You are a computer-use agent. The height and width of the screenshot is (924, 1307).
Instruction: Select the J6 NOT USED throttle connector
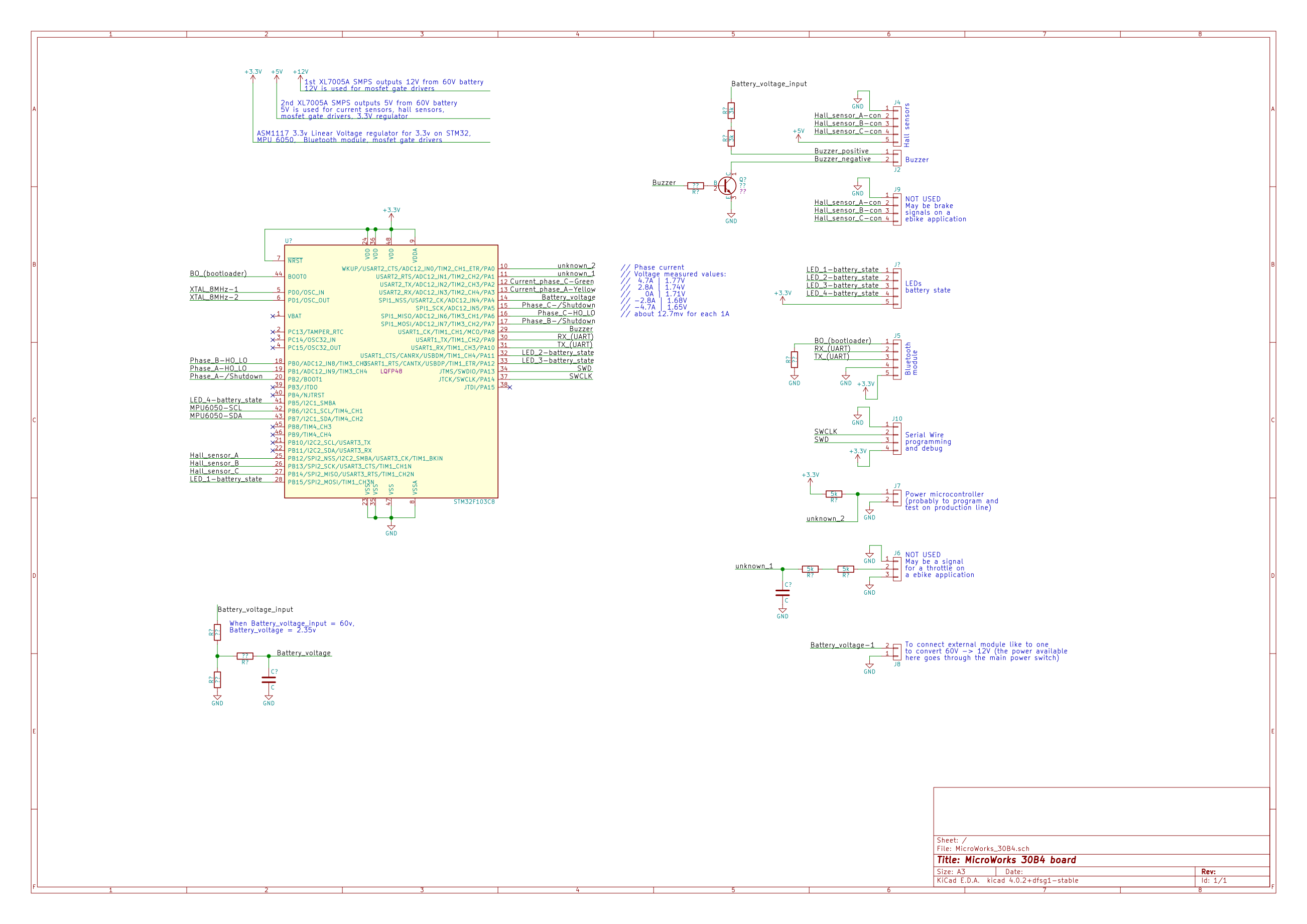(896, 568)
